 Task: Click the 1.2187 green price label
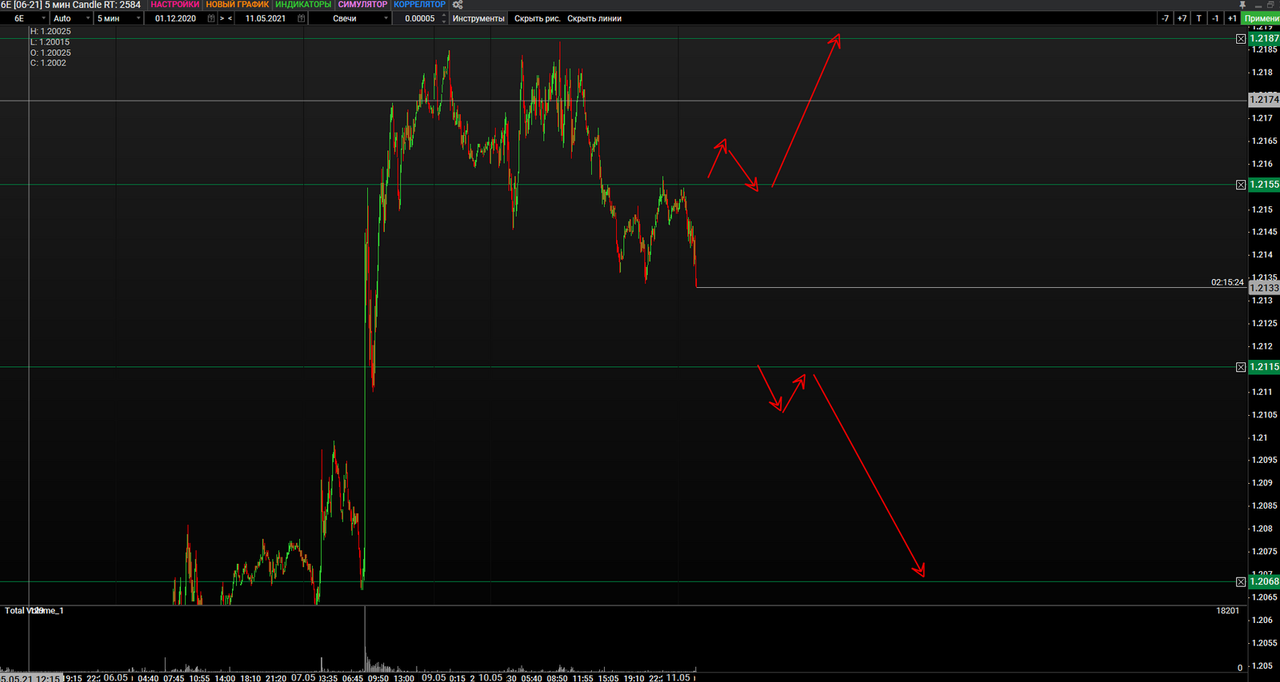(x=1264, y=38)
